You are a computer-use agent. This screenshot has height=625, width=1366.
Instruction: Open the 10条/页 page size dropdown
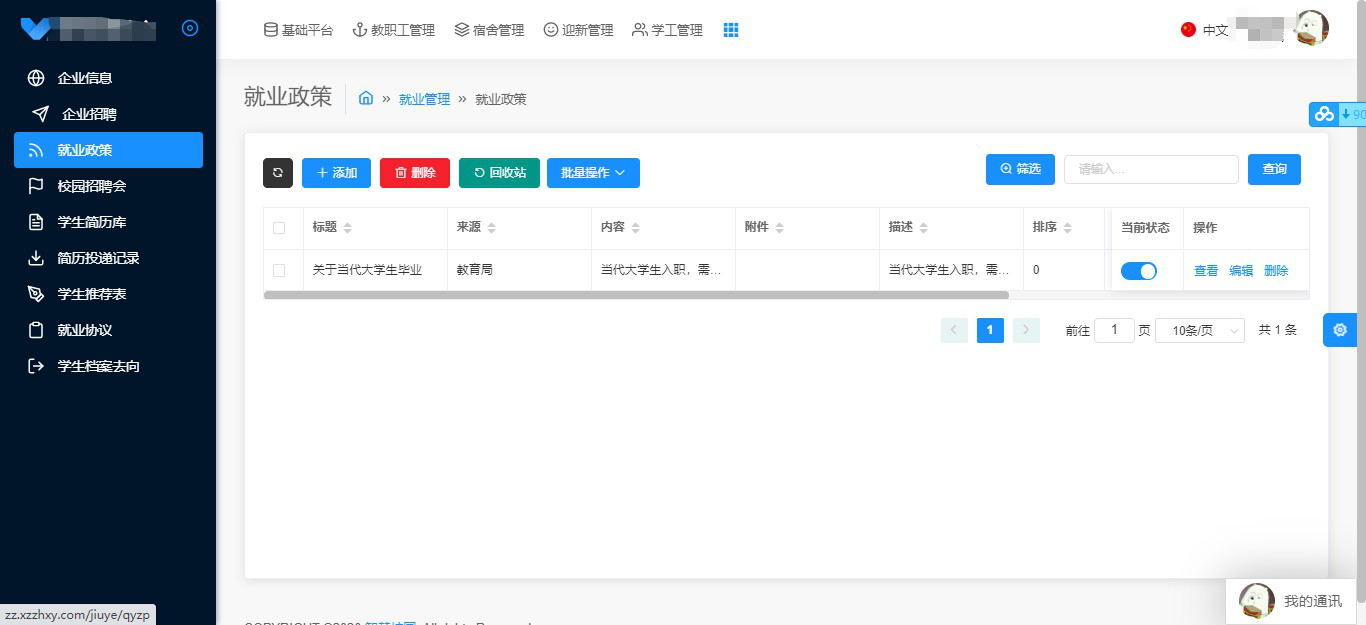point(1199,331)
